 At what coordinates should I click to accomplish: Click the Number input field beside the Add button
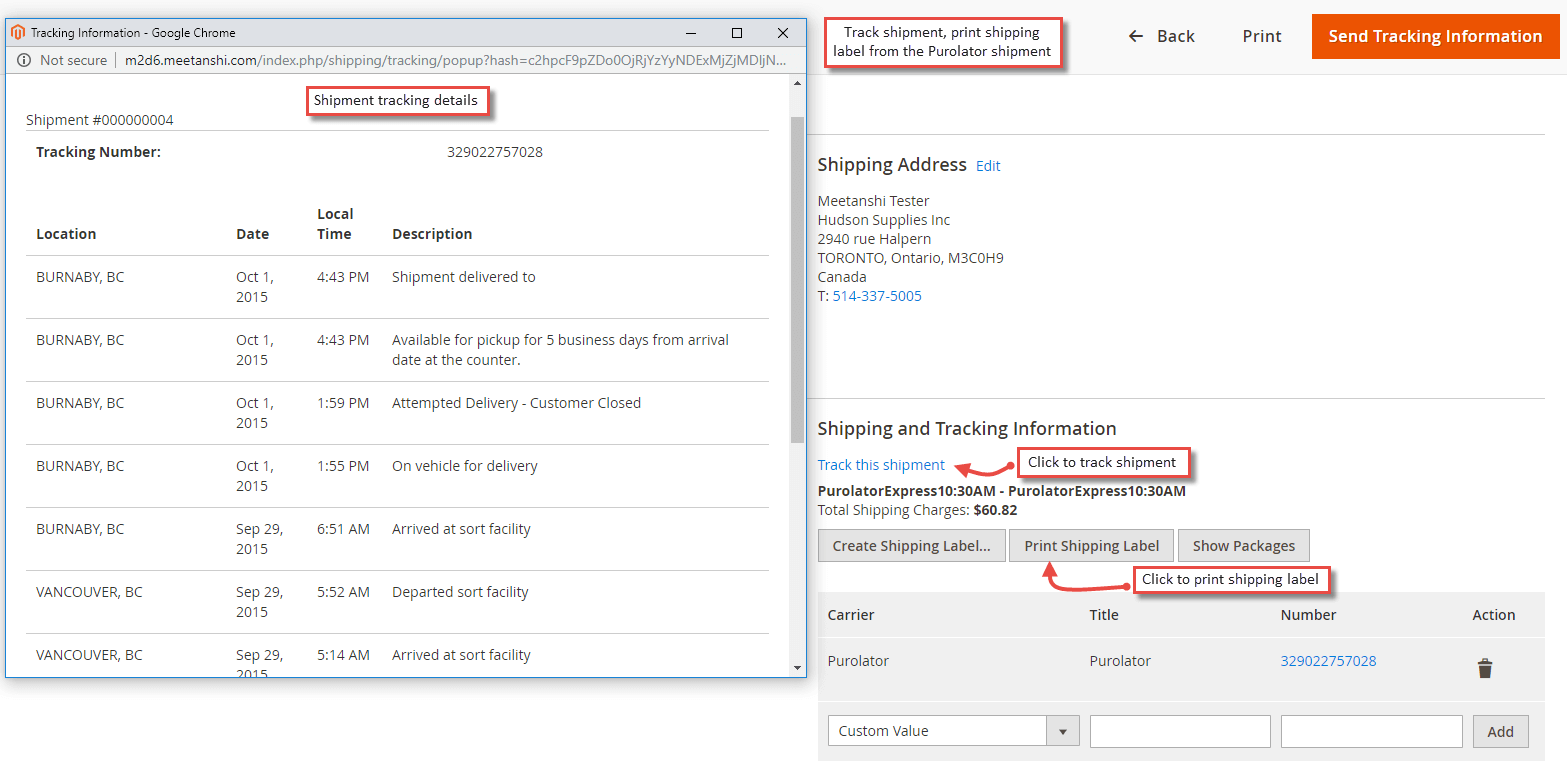pos(1371,731)
